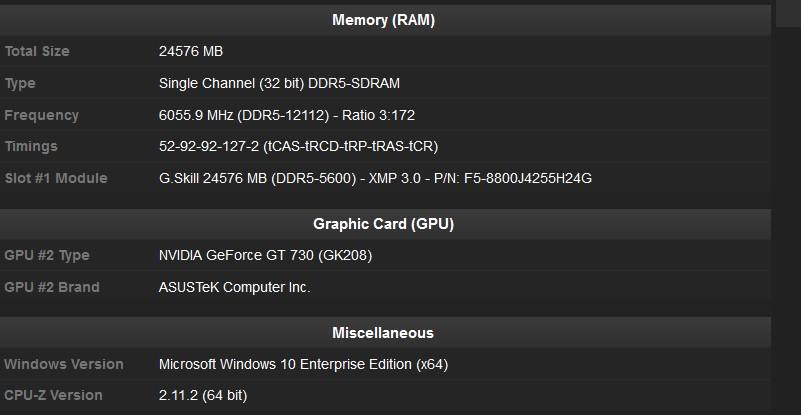Screen dimensions: 801x415
Task: Click the Graphic Card (GPU) section header
Action: 383,224
